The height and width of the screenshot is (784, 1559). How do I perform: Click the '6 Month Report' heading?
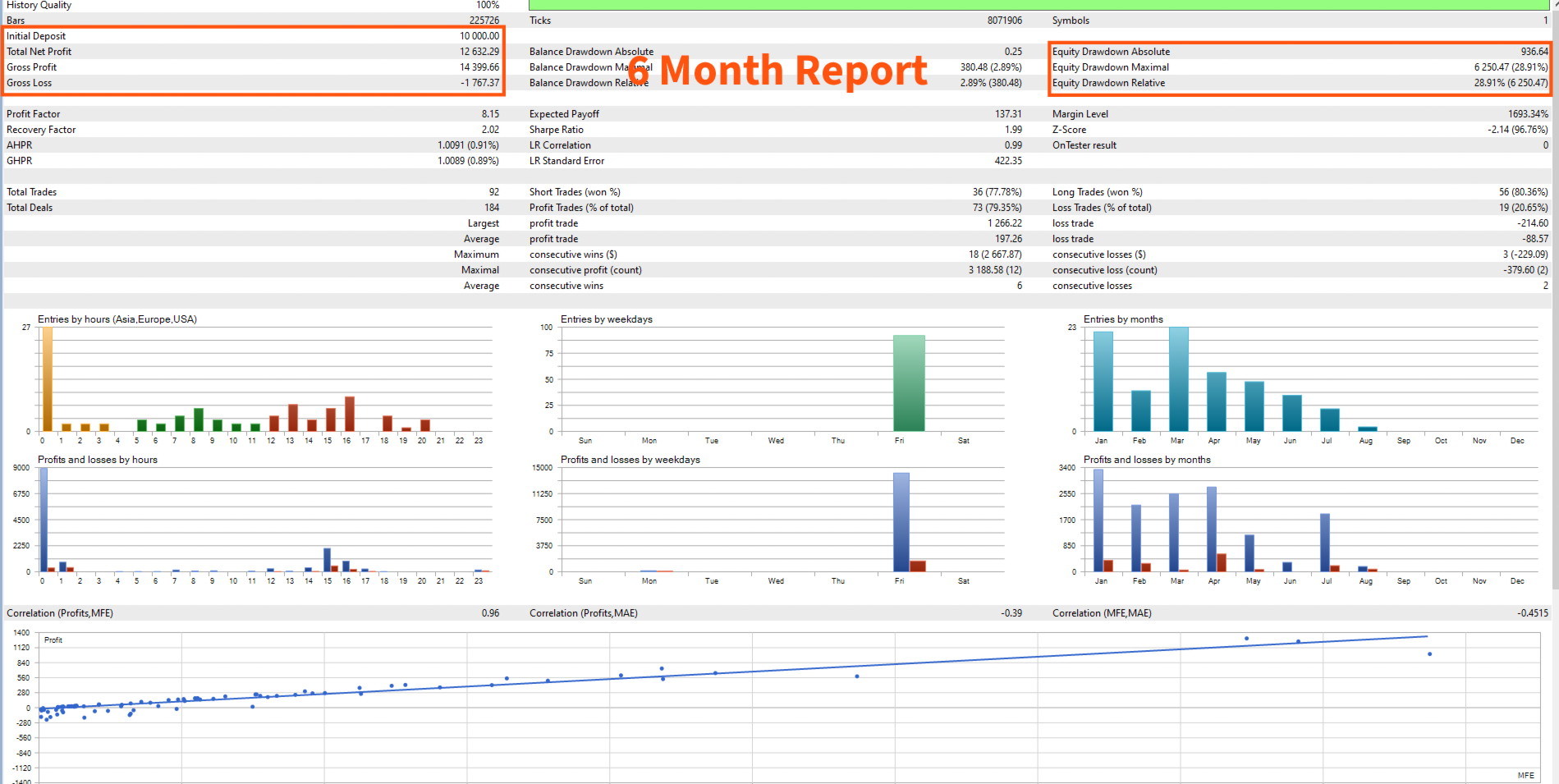(x=778, y=71)
